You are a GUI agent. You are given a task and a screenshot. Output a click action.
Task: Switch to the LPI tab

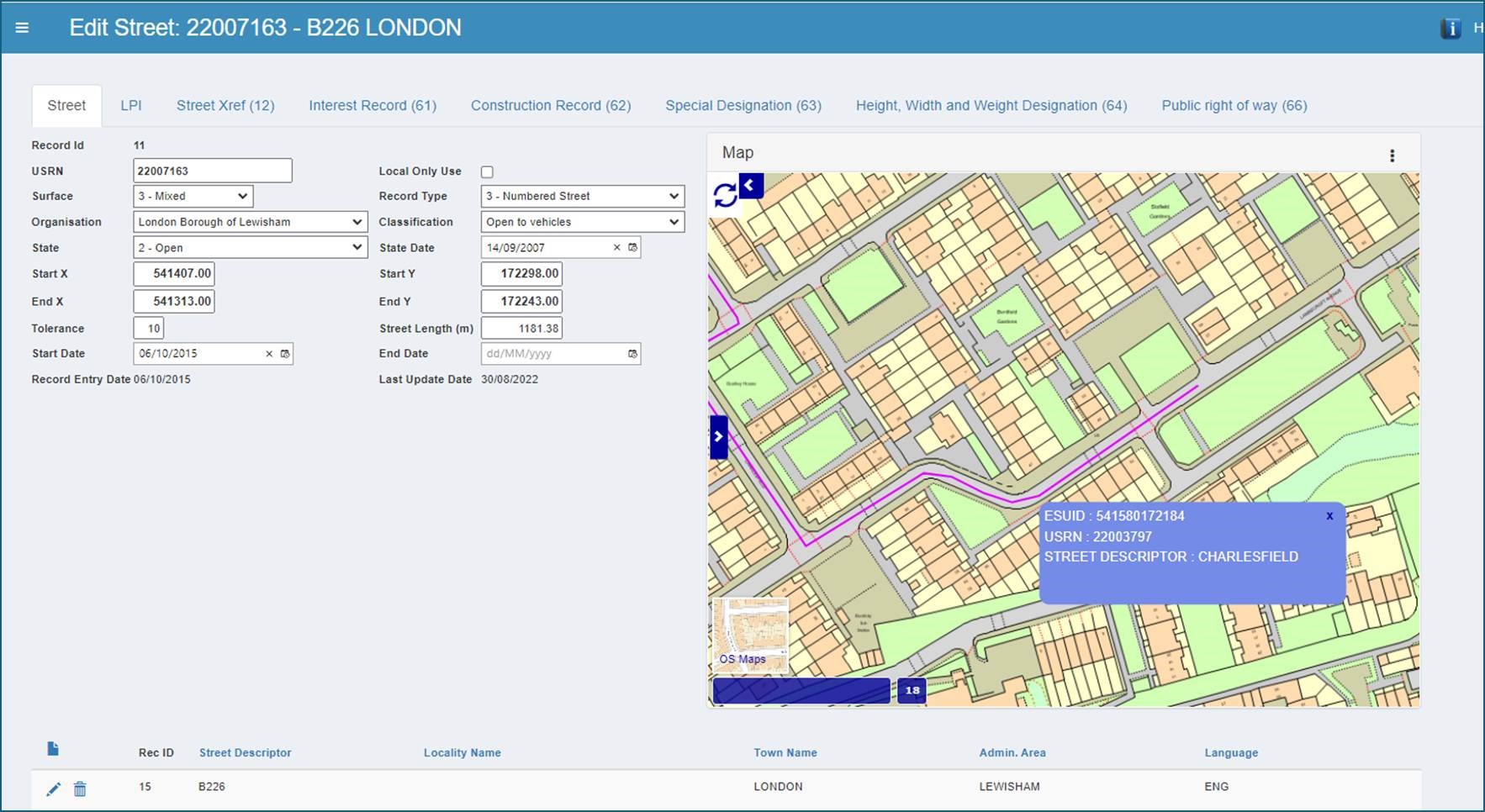click(x=131, y=106)
